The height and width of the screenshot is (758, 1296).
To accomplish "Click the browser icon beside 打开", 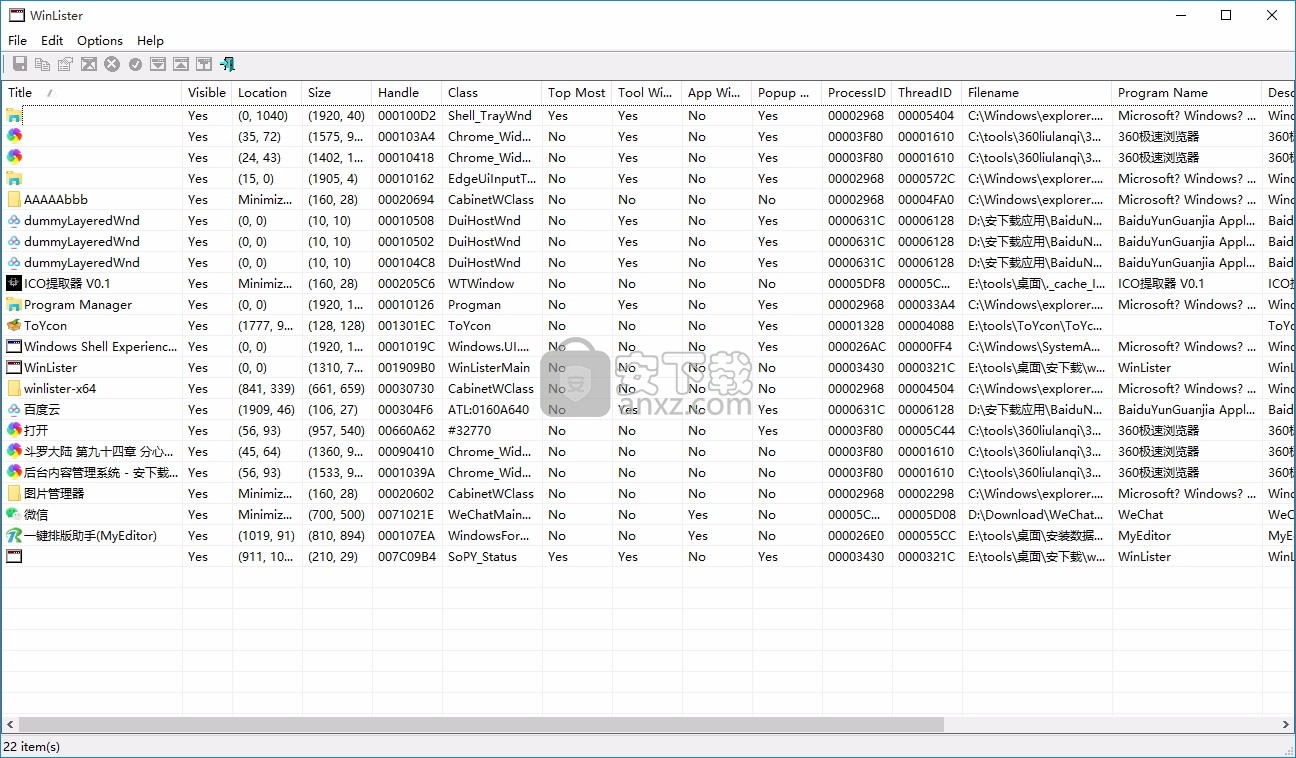I will 14,430.
